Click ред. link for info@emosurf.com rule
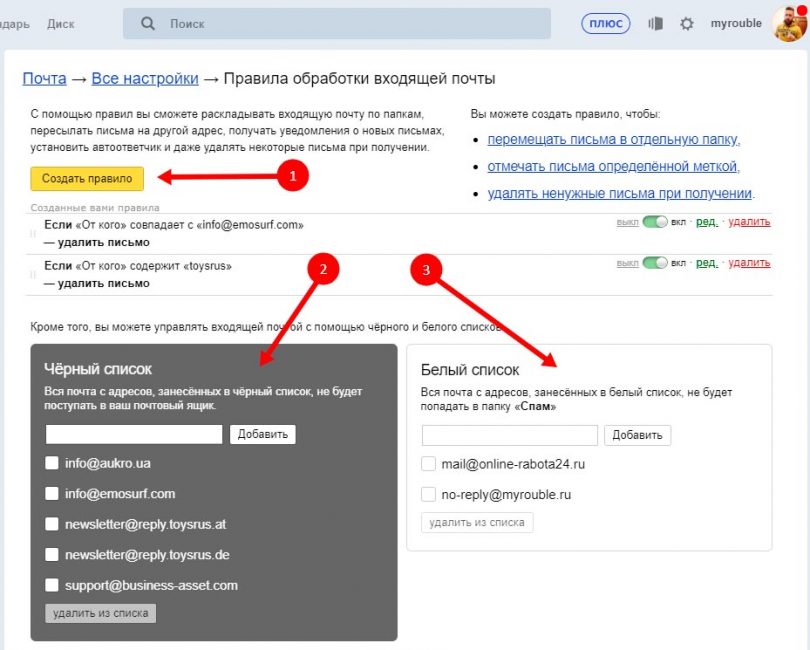Image resolution: width=810 pixels, height=650 pixels. [706, 222]
